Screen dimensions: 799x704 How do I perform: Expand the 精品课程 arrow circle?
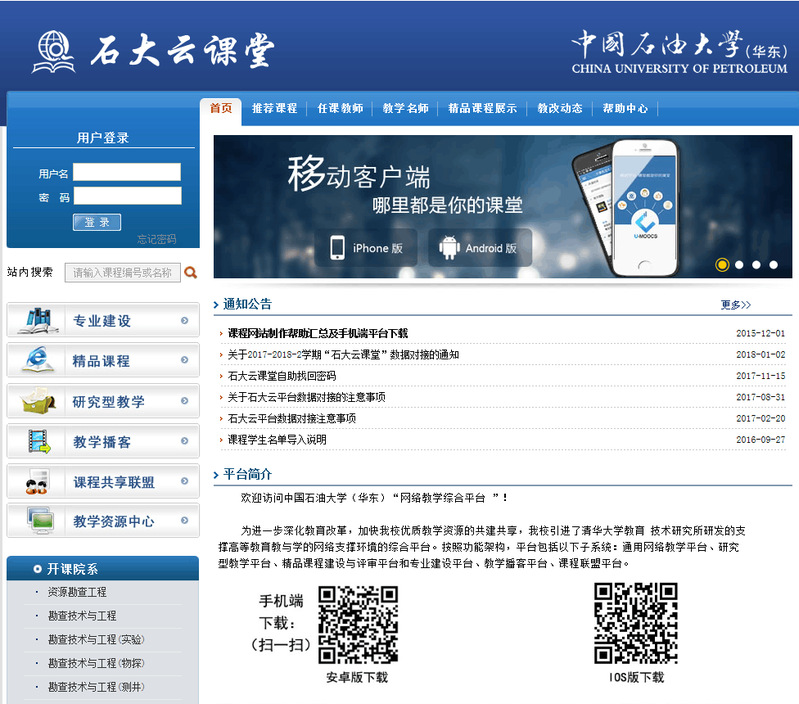click(184, 360)
